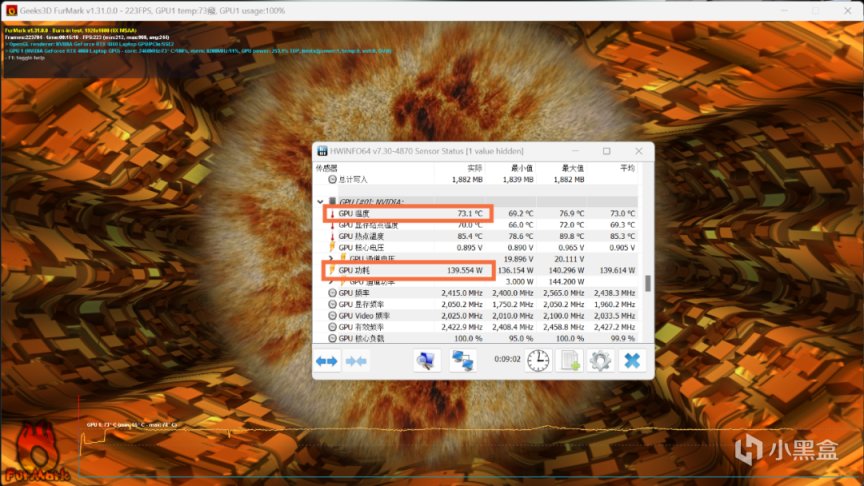Select the GPU 核心负载 row label
The width and height of the screenshot is (864, 486).
pos(361,338)
